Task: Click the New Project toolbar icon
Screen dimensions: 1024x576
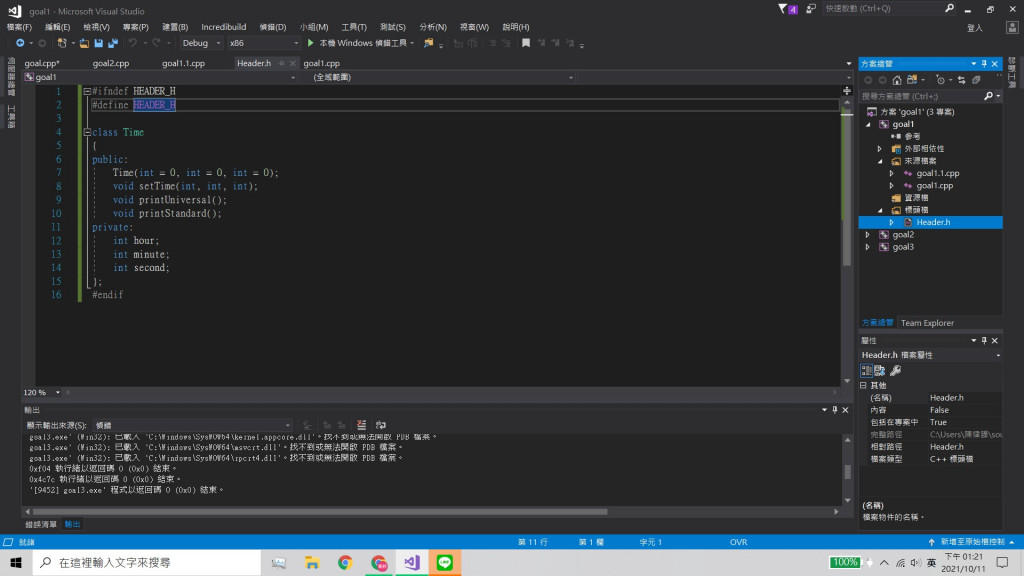Action: [x=62, y=43]
